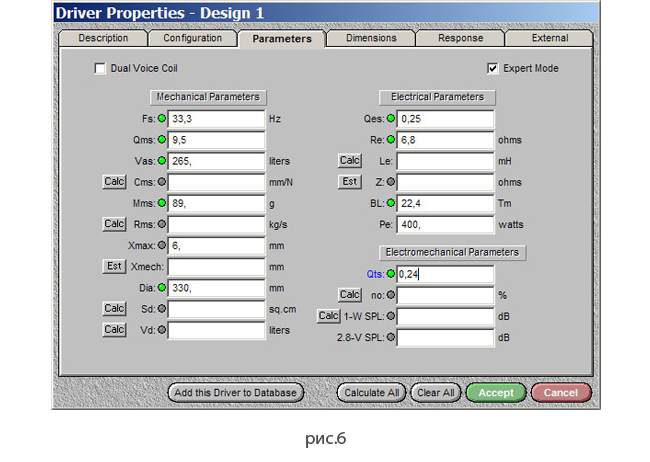Click the gray indicator beside 1-W SPL
Viewport: 650px width, 462px height.
click(390, 316)
